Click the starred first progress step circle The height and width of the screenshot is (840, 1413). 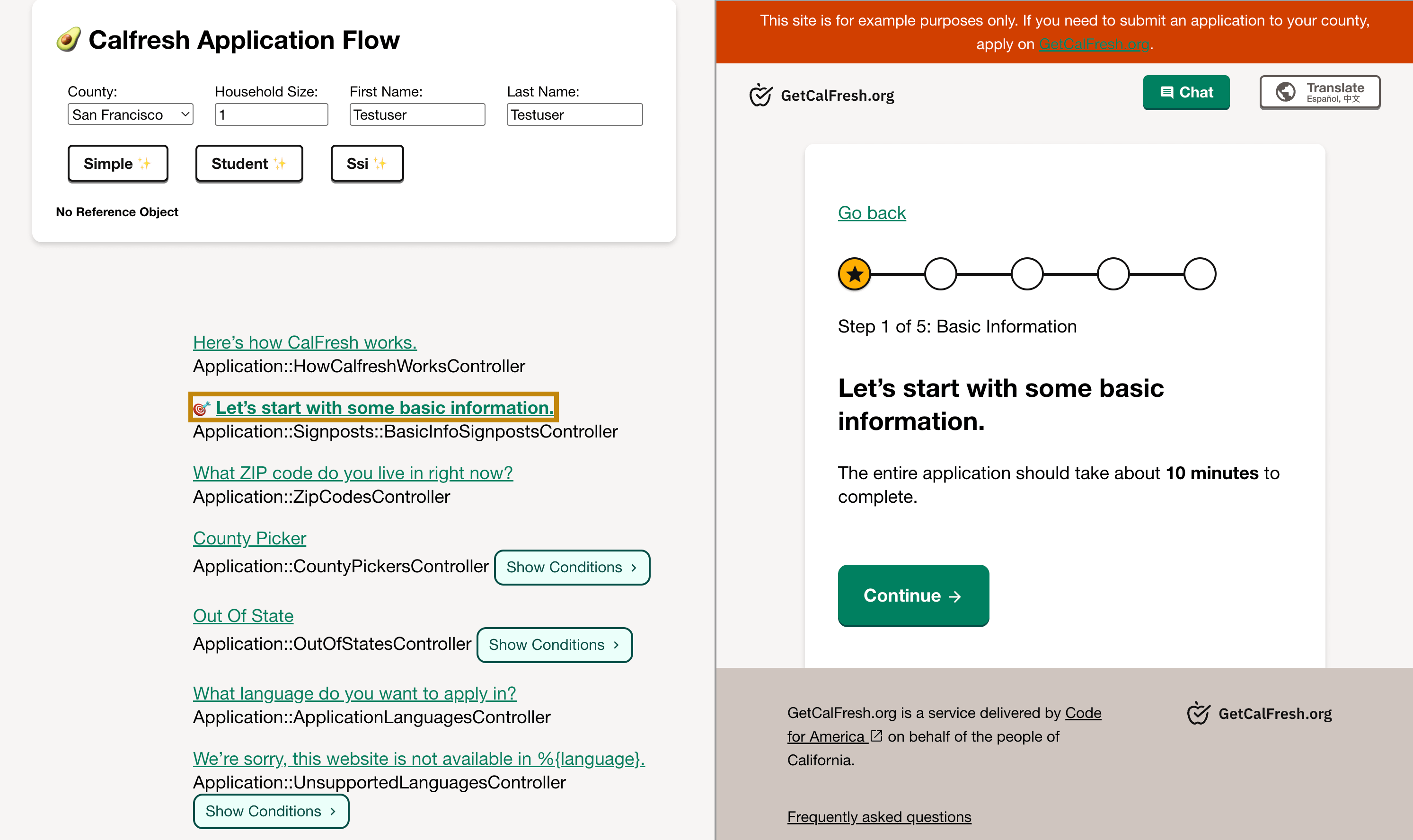(854, 274)
